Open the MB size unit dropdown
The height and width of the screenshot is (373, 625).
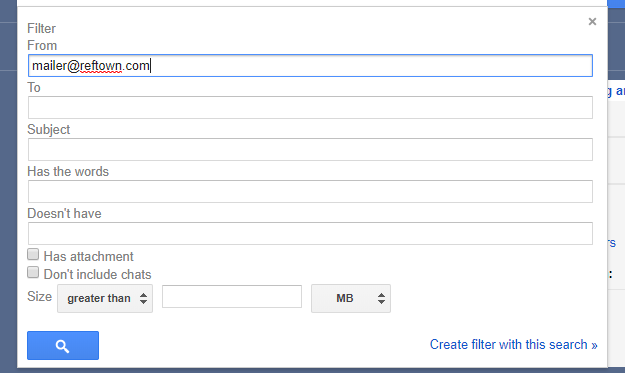click(351, 298)
